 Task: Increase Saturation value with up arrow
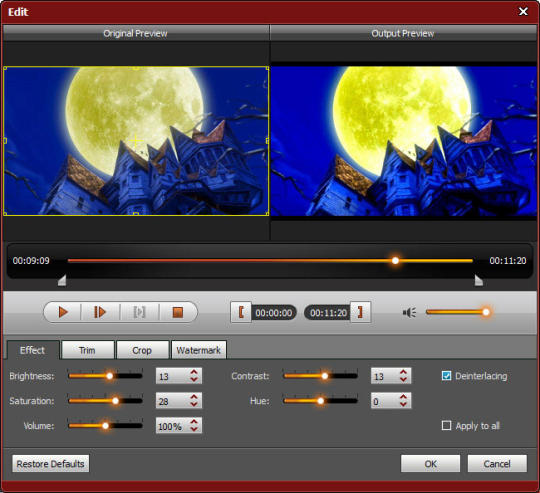pos(194,397)
